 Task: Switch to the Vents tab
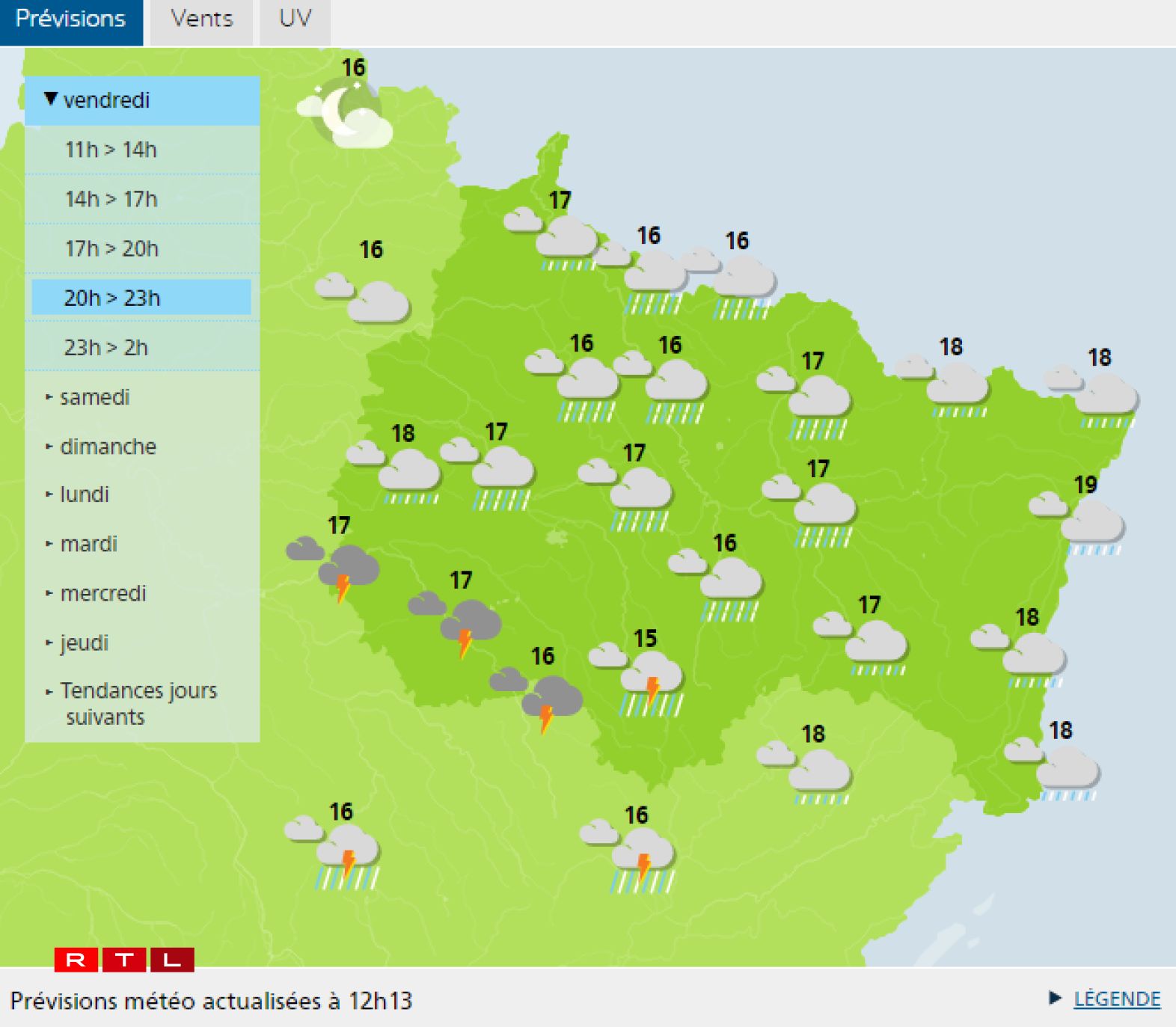(x=201, y=19)
